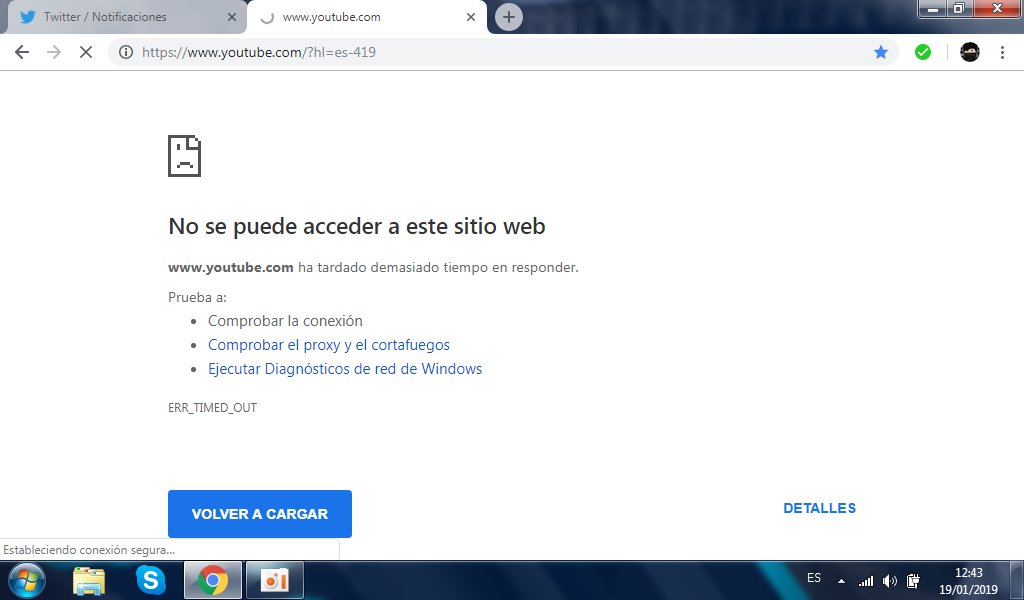Close the www.youtube.com tab
The width and height of the screenshot is (1024, 600).
pyautogui.click(x=470, y=17)
